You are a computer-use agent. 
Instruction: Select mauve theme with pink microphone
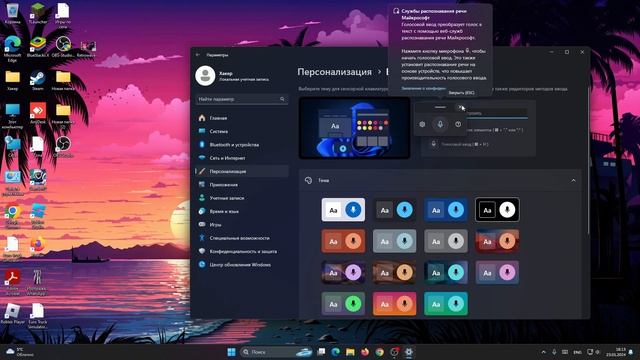tap(497, 272)
